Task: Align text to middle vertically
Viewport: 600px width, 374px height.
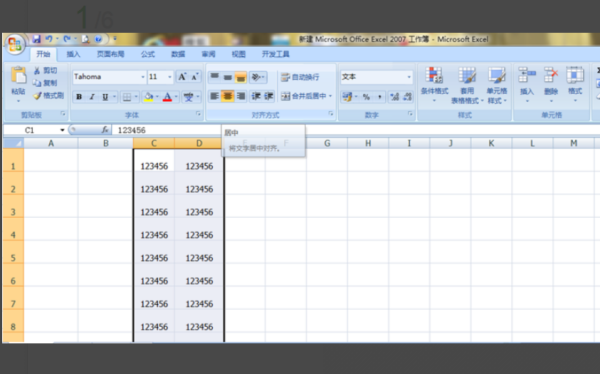Action: pyautogui.click(x=228, y=77)
